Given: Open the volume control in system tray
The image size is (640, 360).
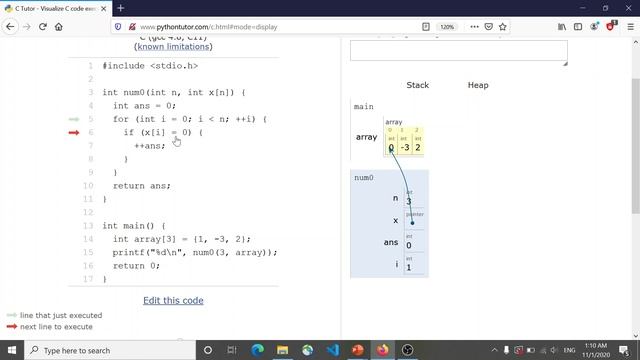Looking at the screenshot, I should 554,350.
